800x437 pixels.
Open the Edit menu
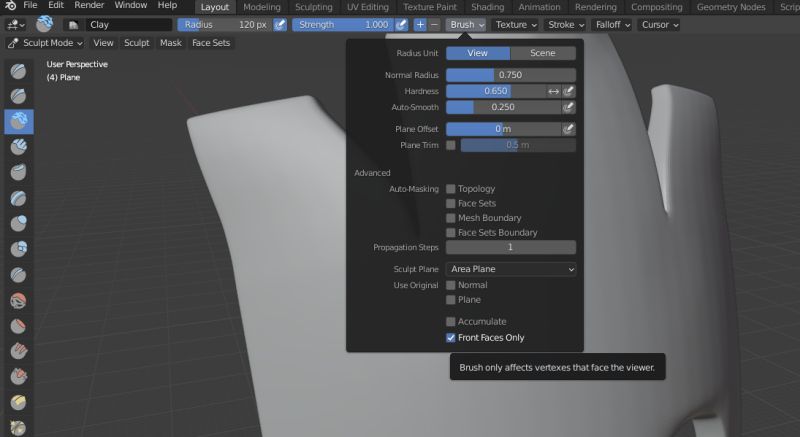click(x=56, y=6)
